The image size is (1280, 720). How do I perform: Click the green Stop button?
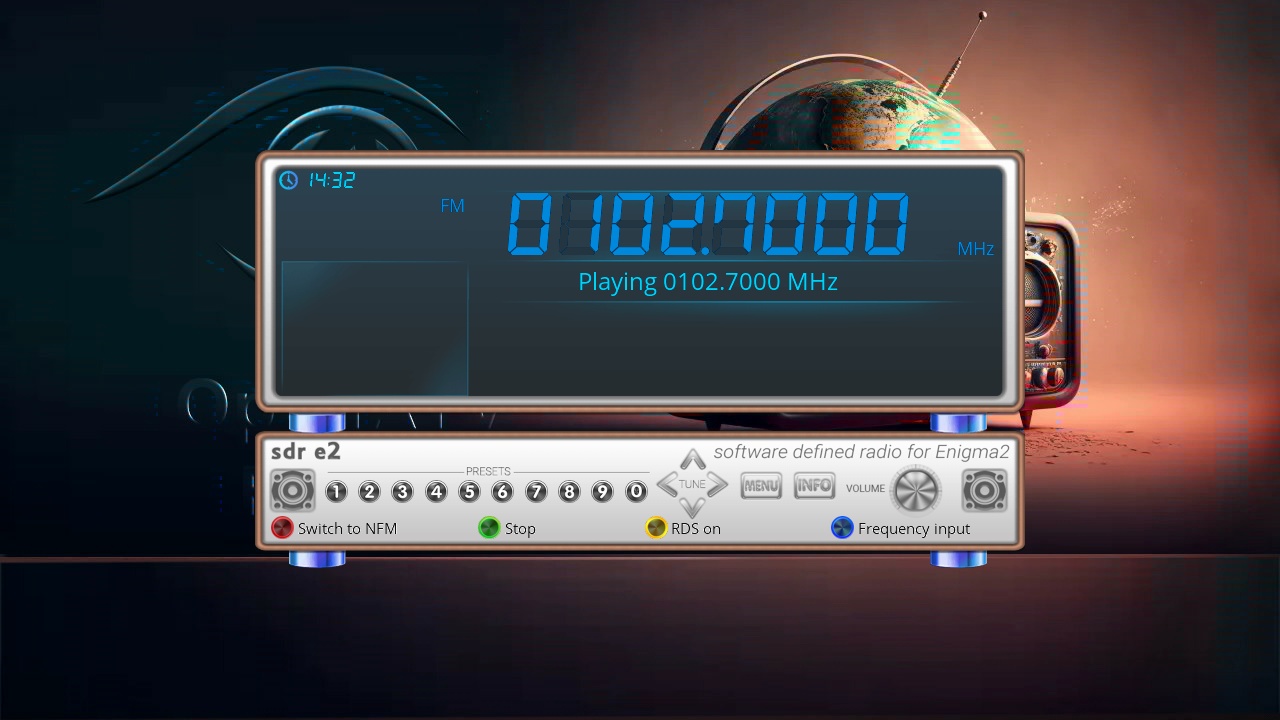tap(489, 528)
